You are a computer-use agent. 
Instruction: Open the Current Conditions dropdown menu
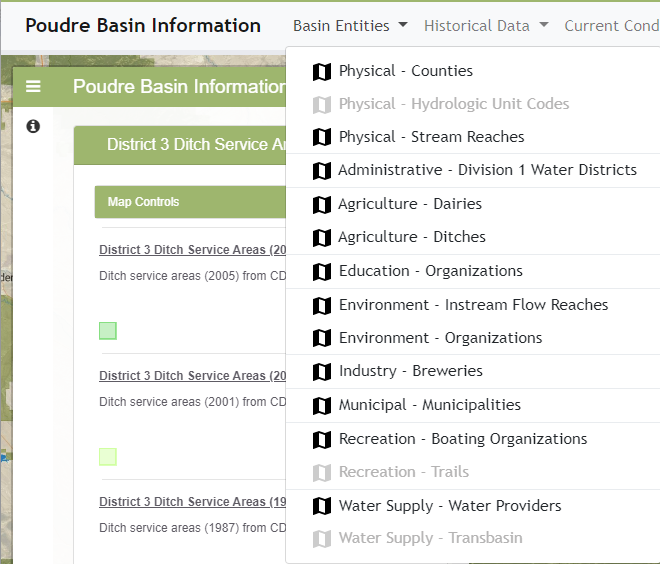tap(610, 26)
